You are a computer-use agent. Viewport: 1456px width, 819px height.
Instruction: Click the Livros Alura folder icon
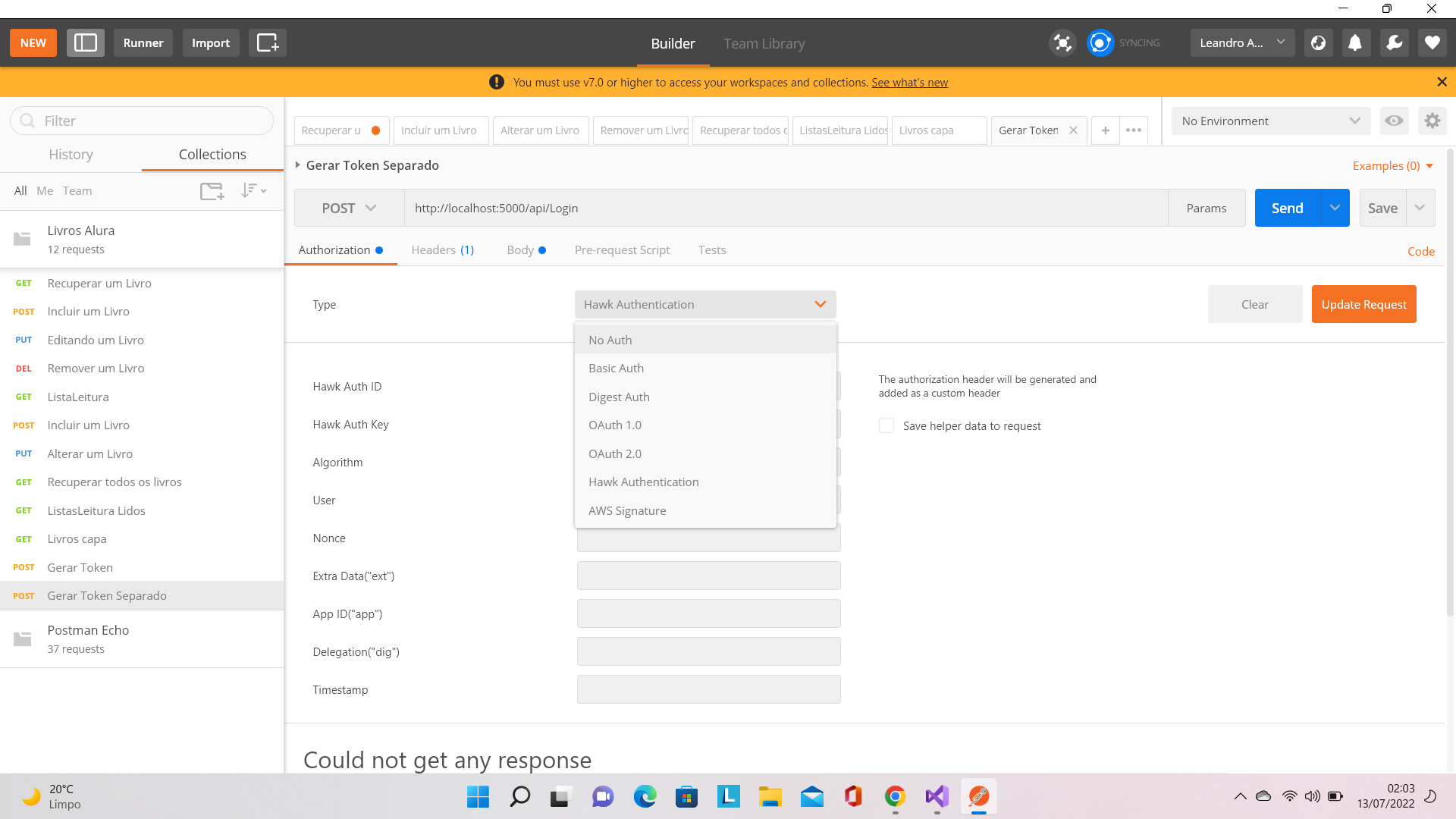(x=23, y=239)
